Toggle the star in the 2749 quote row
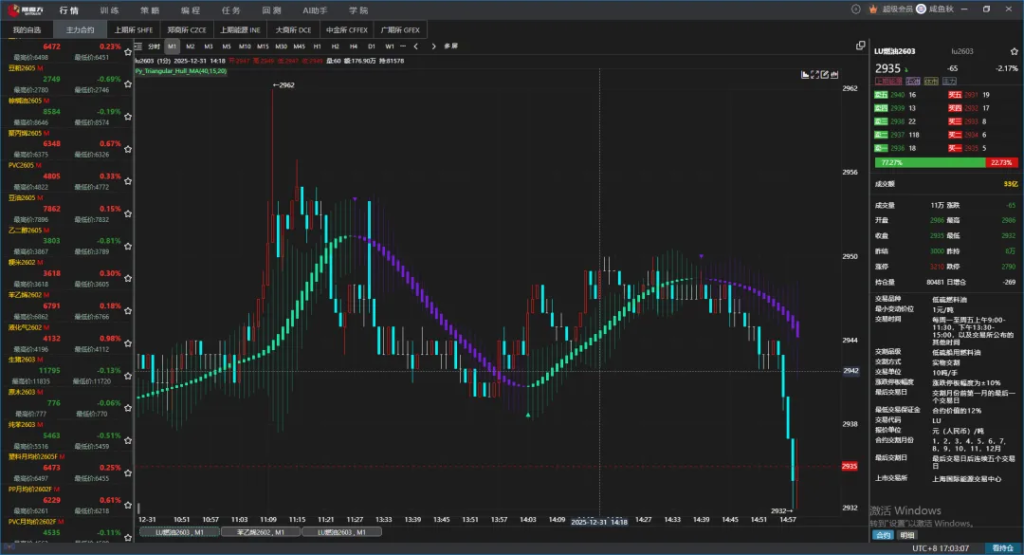The width and height of the screenshot is (1024, 555). coord(128,84)
